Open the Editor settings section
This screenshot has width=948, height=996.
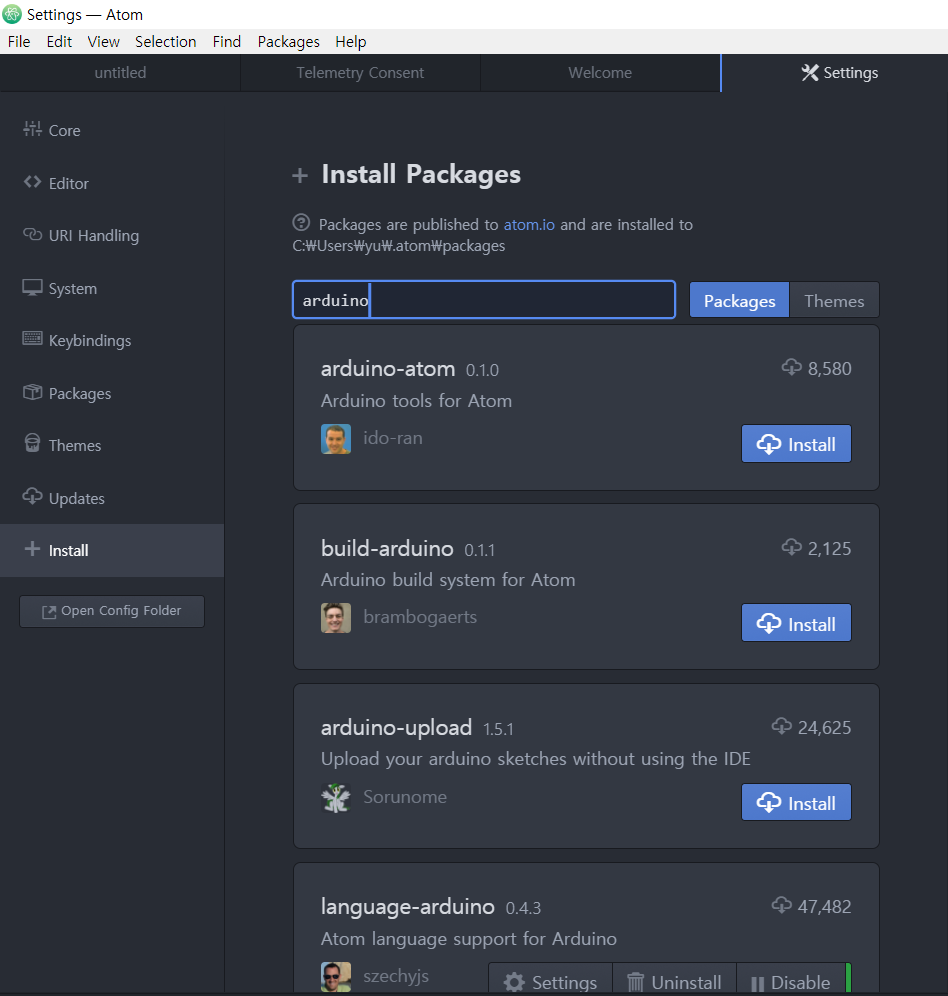[112, 183]
